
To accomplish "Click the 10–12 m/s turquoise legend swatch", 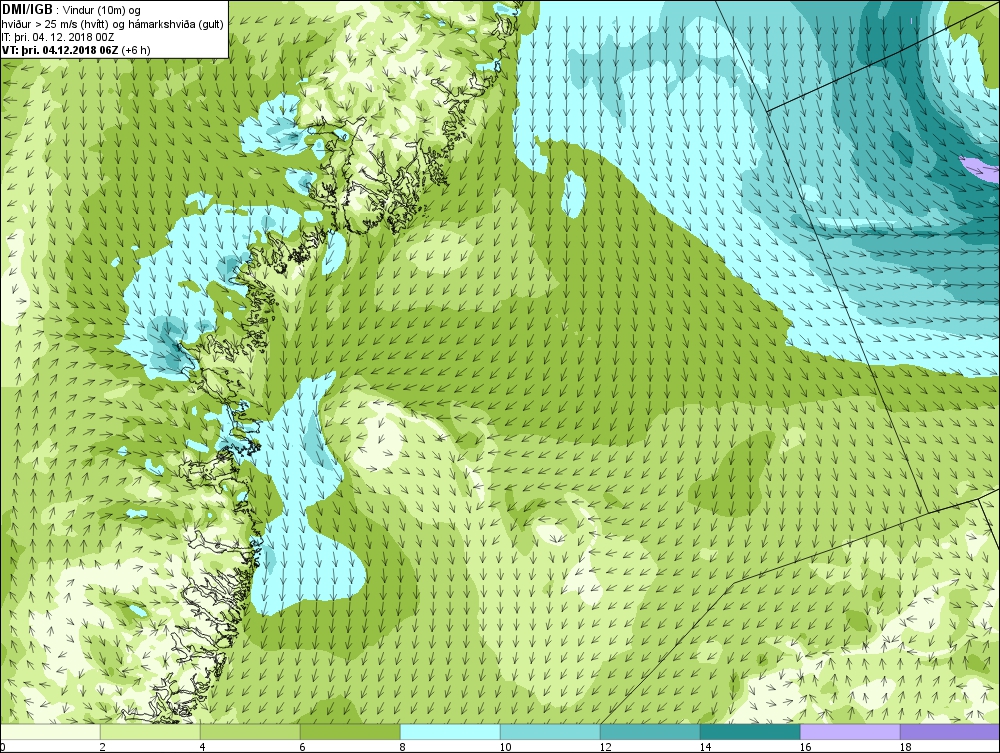I will (550, 732).
